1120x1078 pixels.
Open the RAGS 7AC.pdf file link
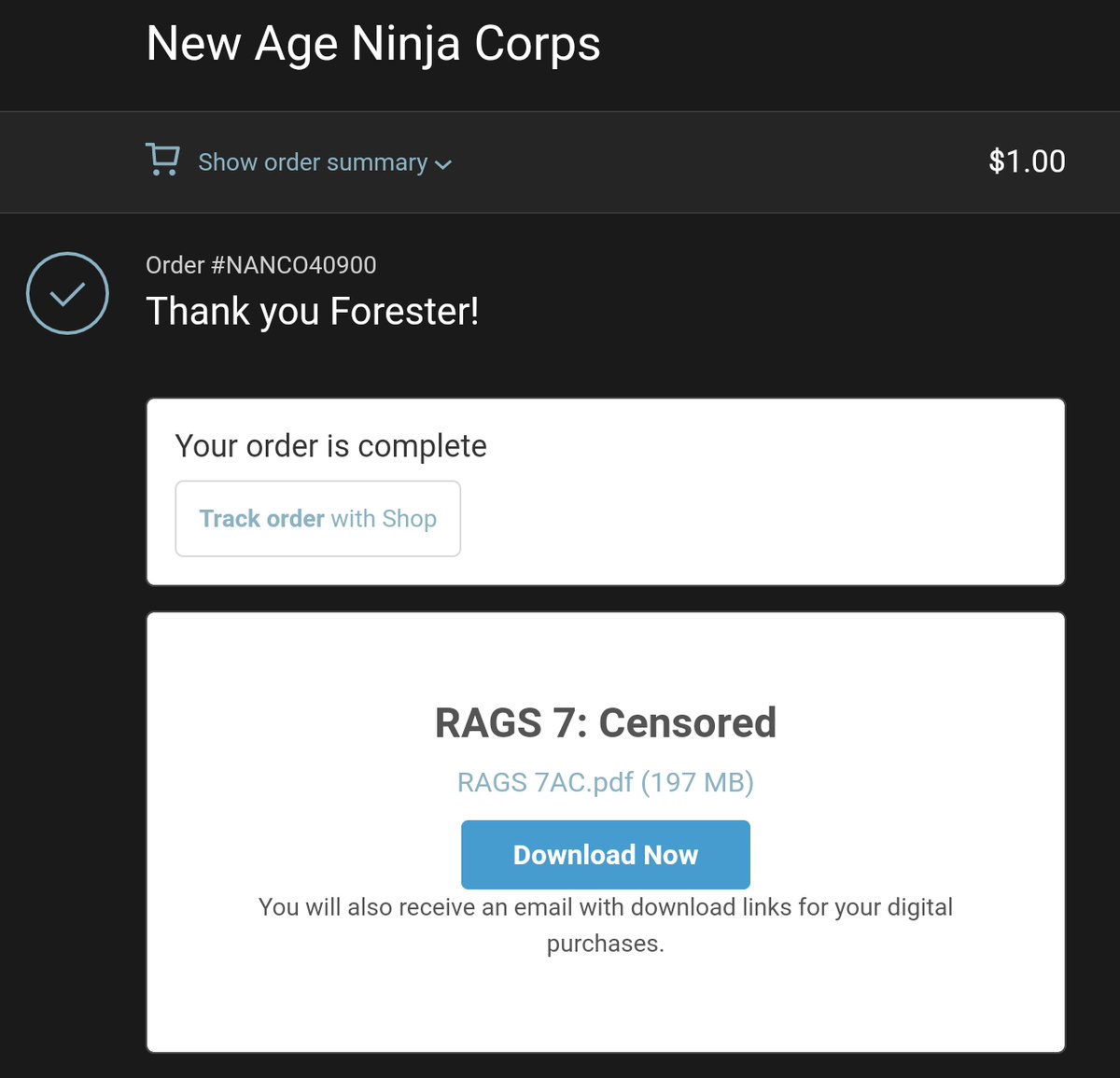[606, 782]
